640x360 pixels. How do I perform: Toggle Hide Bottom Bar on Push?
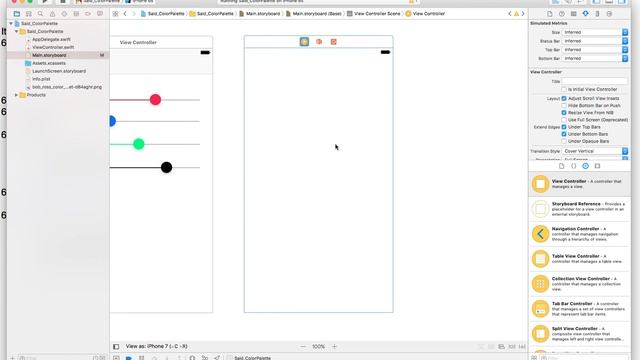564,106
